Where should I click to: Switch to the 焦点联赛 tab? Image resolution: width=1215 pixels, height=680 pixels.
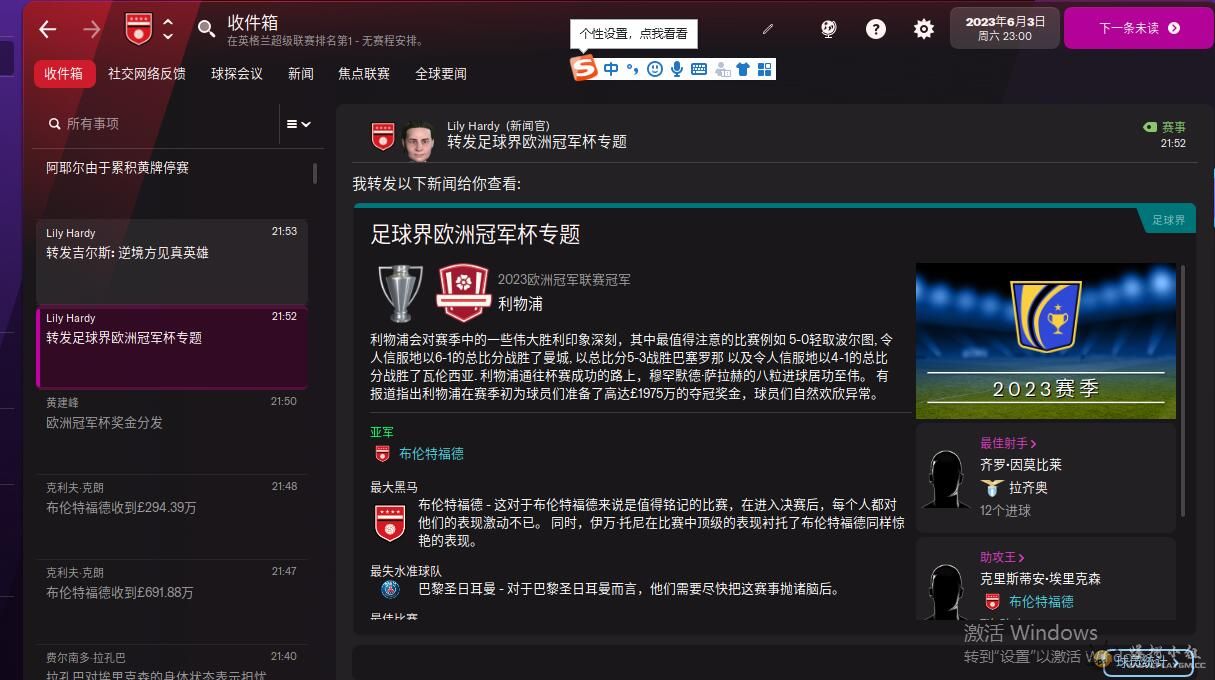pos(364,73)
